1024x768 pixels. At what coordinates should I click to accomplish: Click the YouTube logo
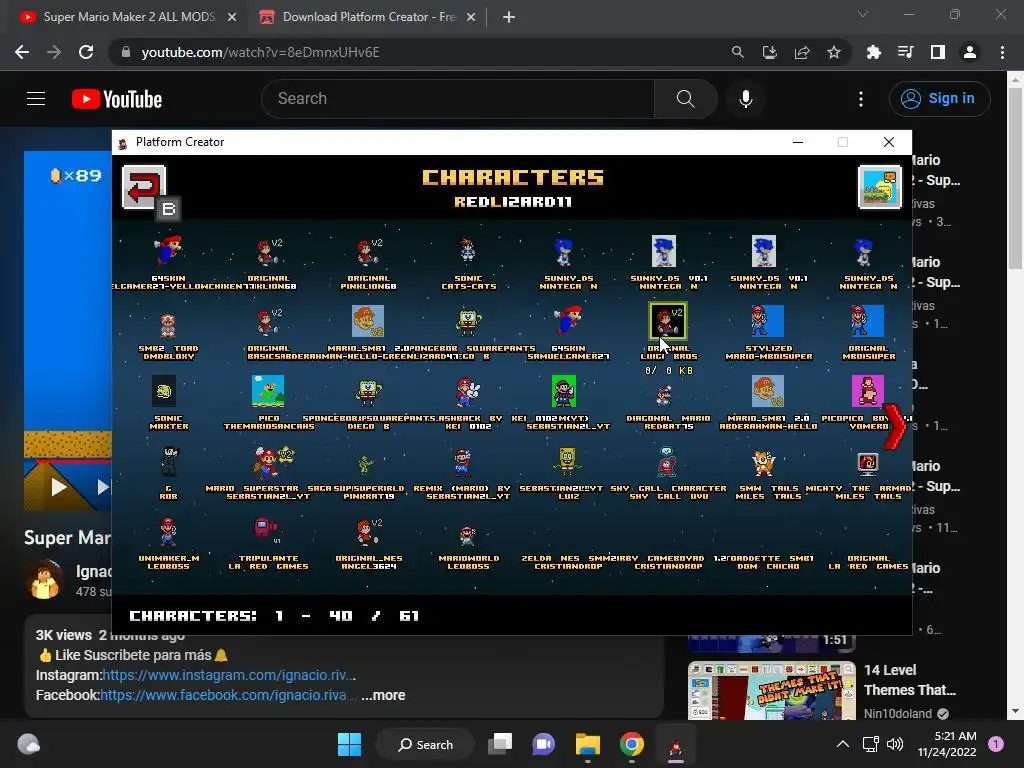tap(117, 99)
